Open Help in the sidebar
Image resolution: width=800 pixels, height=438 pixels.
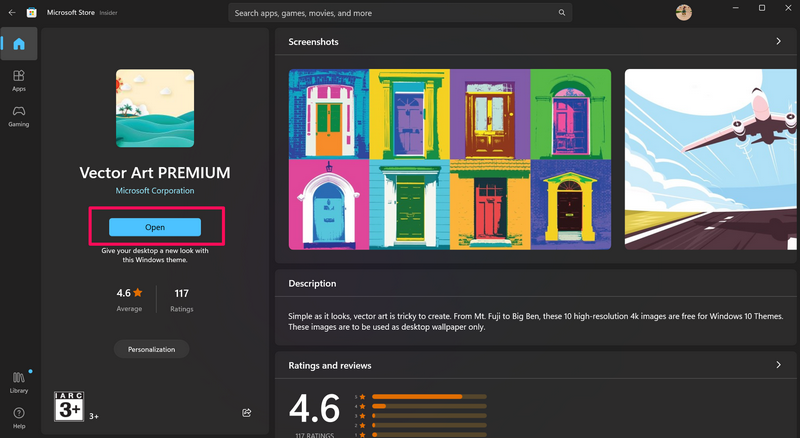(x=19, y=416)
